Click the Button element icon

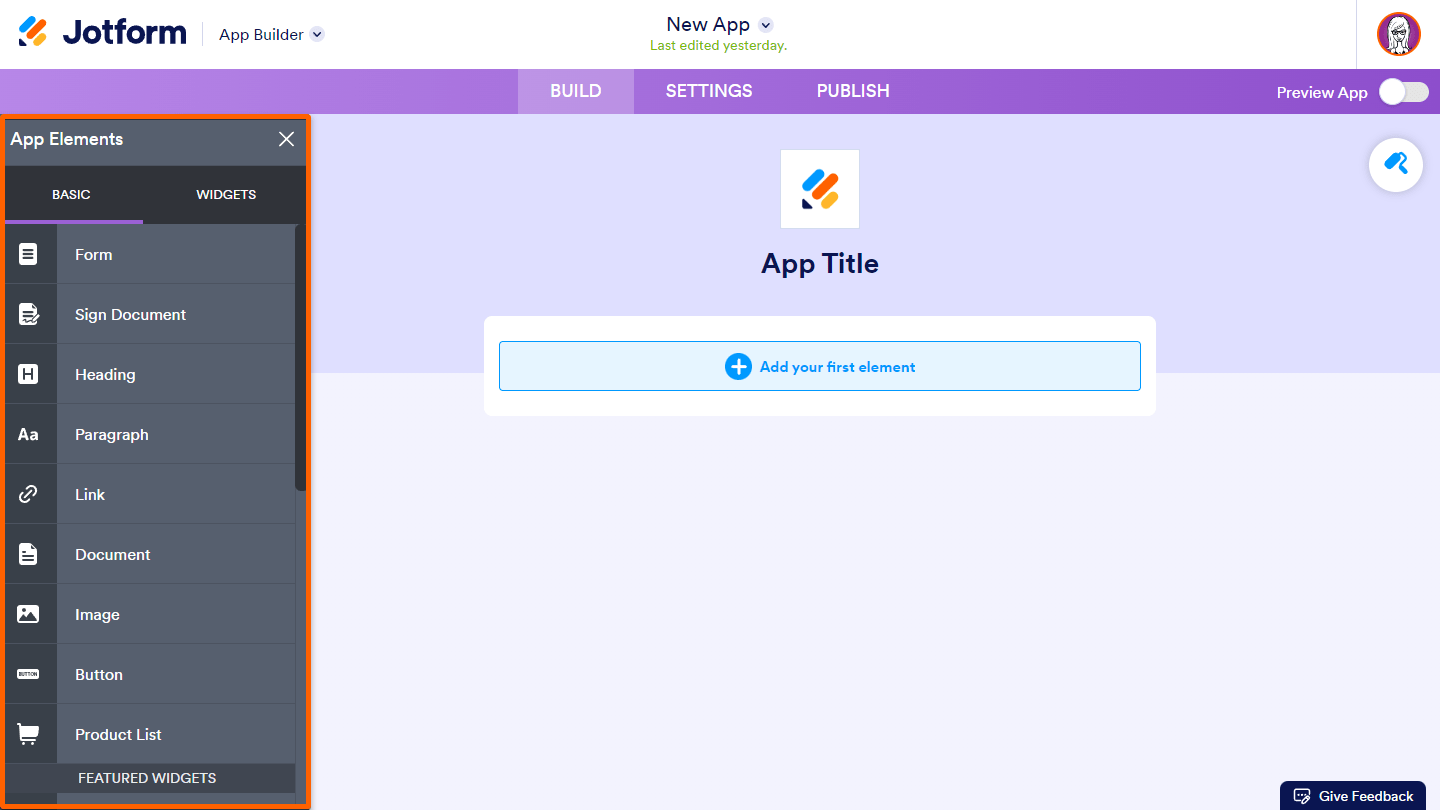point(28,674)
